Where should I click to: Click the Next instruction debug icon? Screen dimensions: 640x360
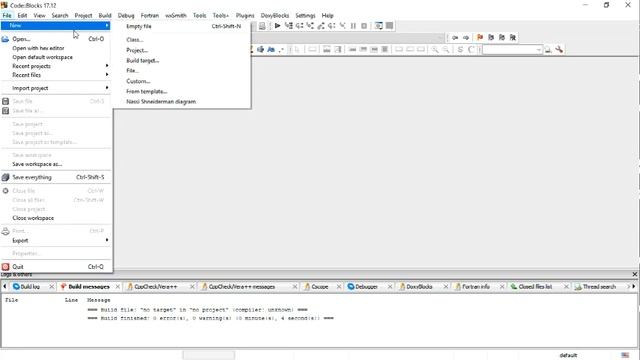pos(331,26)
